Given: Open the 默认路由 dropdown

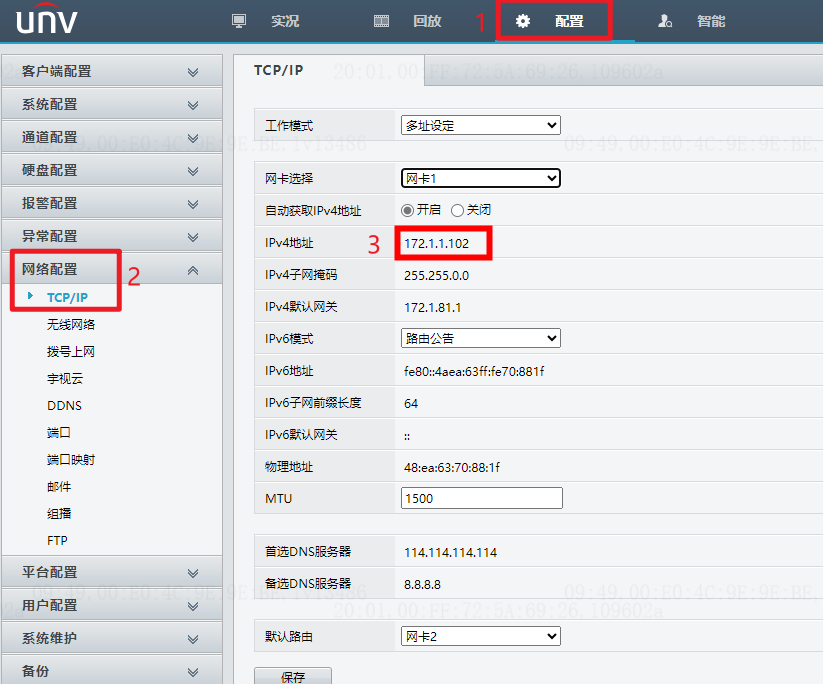Looking at the screenshot, I should point(480,635).
